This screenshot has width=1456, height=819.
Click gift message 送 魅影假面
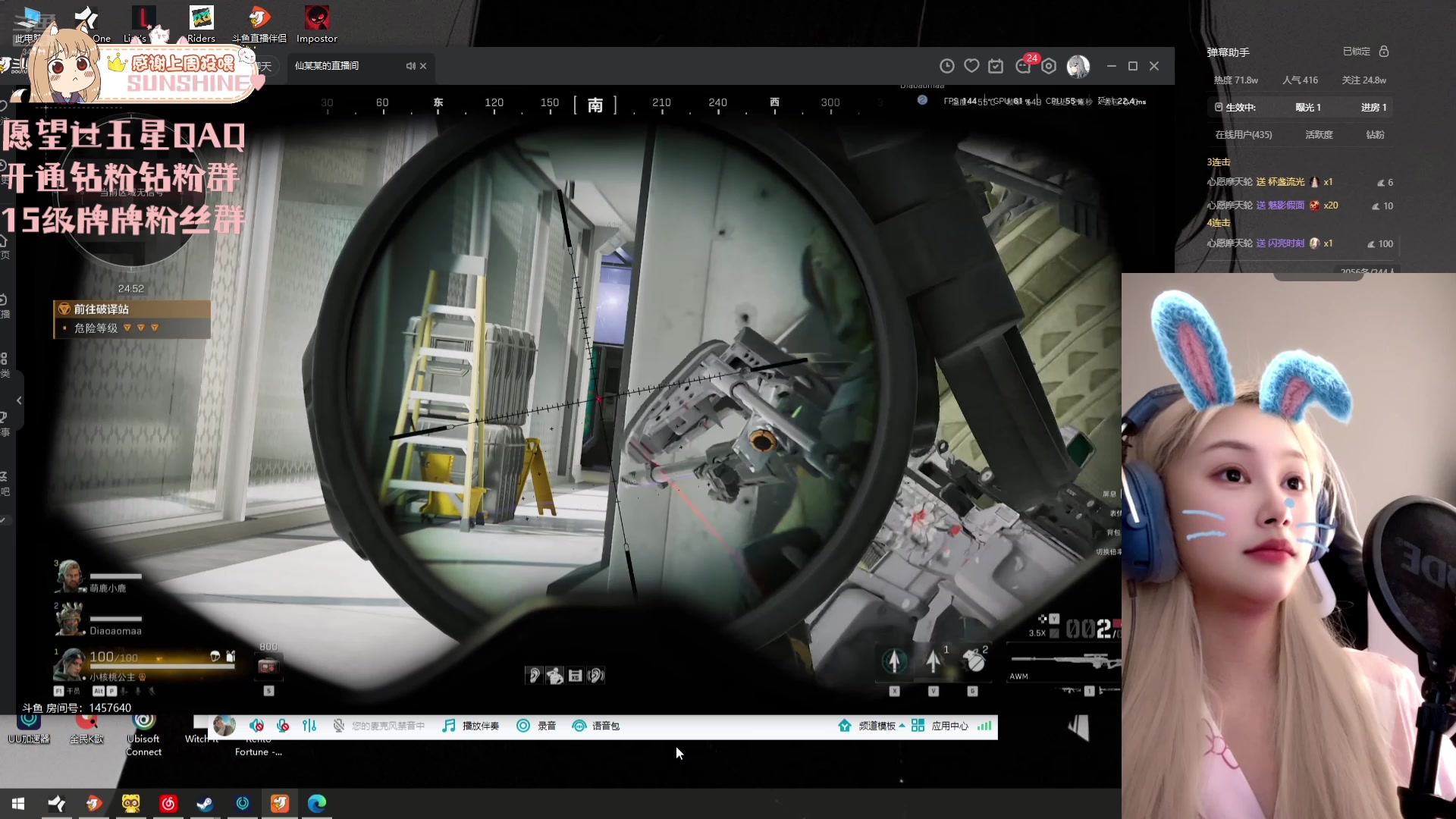click(1280, 206)
